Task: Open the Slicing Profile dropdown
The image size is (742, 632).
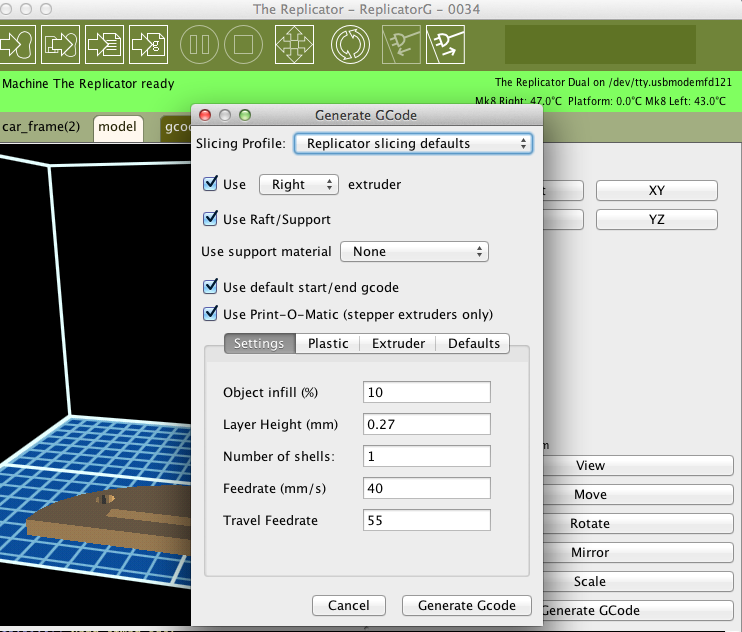Action: (413, 143)
